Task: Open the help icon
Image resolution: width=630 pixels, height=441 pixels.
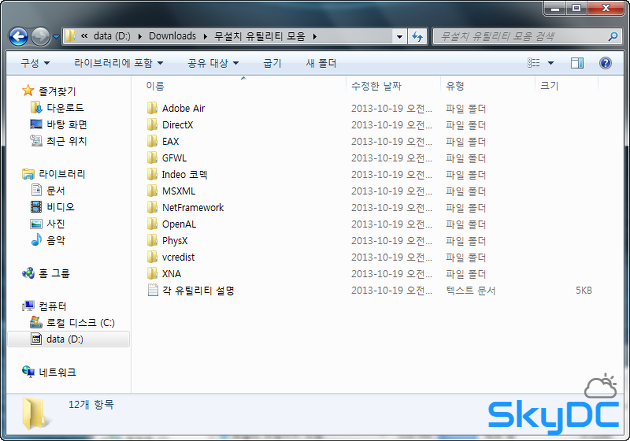Action: [x=605, y=63]
